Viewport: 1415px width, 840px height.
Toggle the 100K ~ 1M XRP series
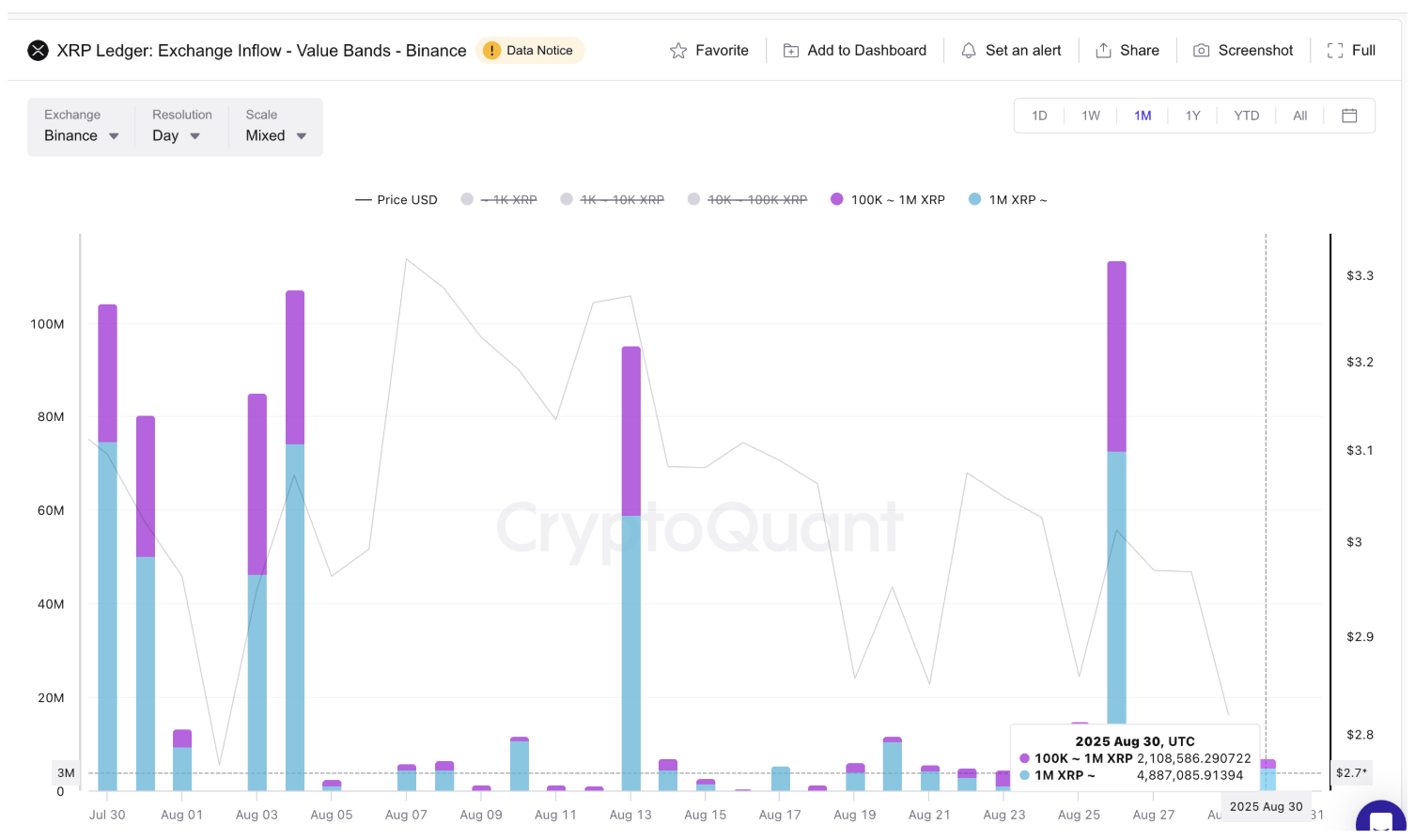(888, 199)
